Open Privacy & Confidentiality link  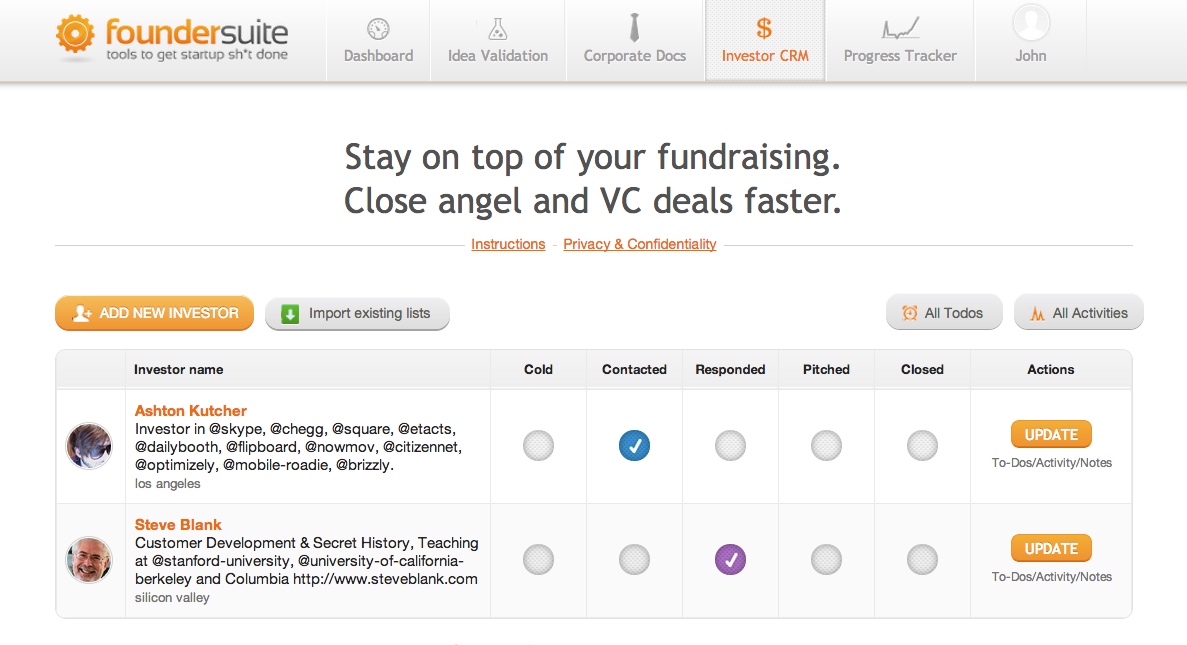point(640,244)
